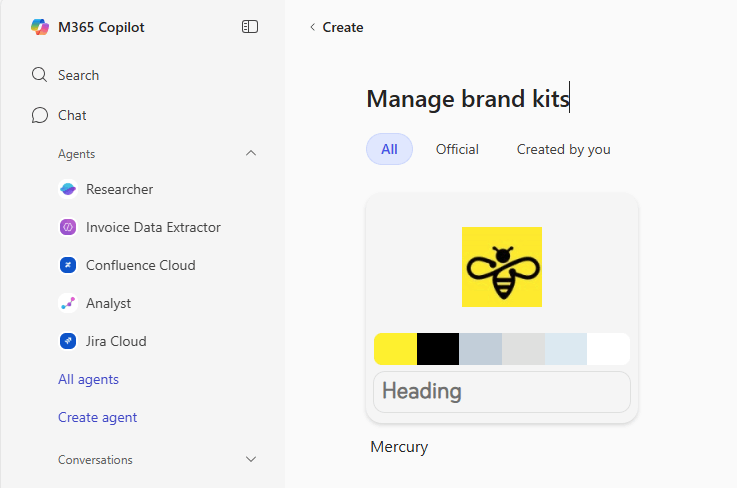Click the light gray color swatch
Viewport: 737px width, 488px height.
(523, 349)
